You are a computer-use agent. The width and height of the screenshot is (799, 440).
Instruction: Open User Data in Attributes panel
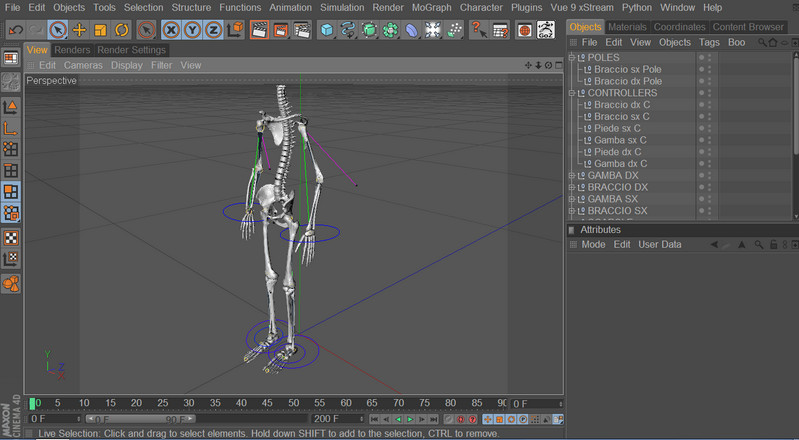(x=659, y=244)
